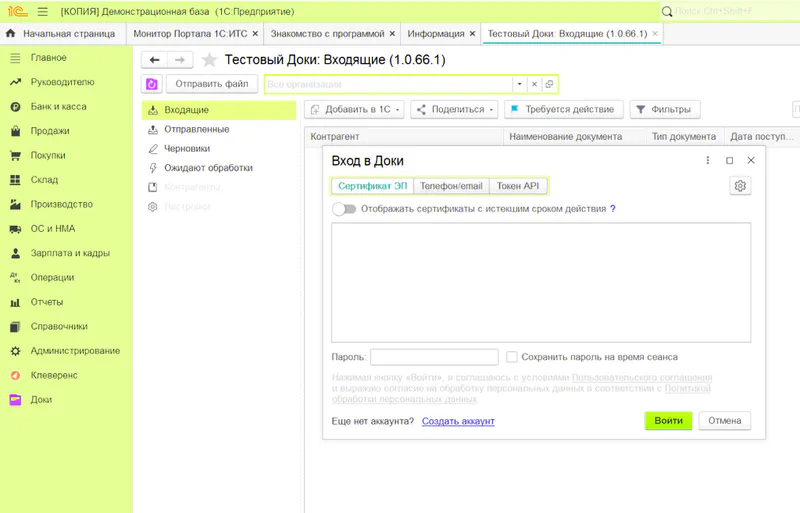Go back using the left arrow
Image resolution: width=800 pixels, height=513 pixels.
pyautogui.click(x=153, y=60)
